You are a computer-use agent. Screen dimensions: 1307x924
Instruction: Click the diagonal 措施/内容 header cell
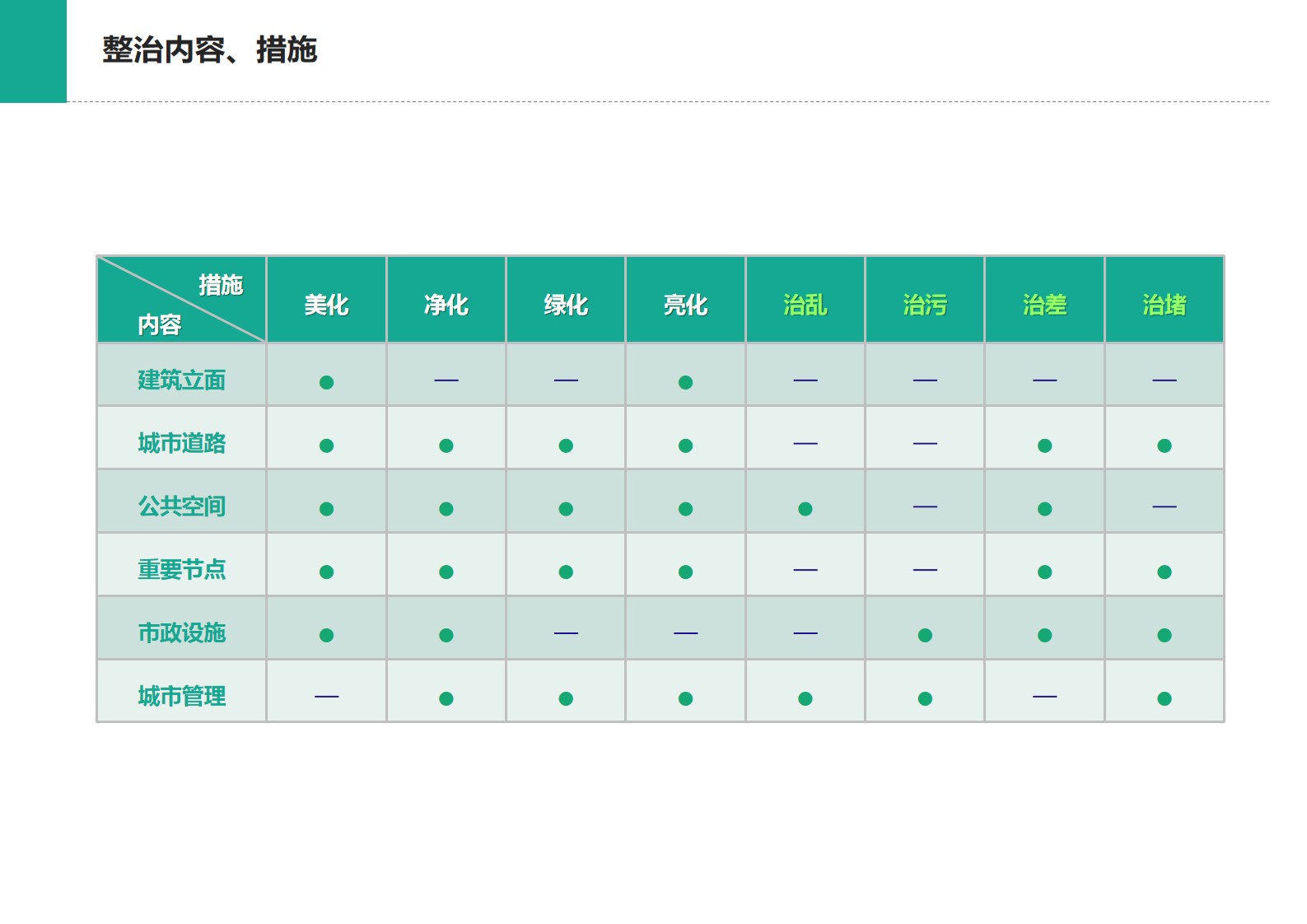point(181,300)
